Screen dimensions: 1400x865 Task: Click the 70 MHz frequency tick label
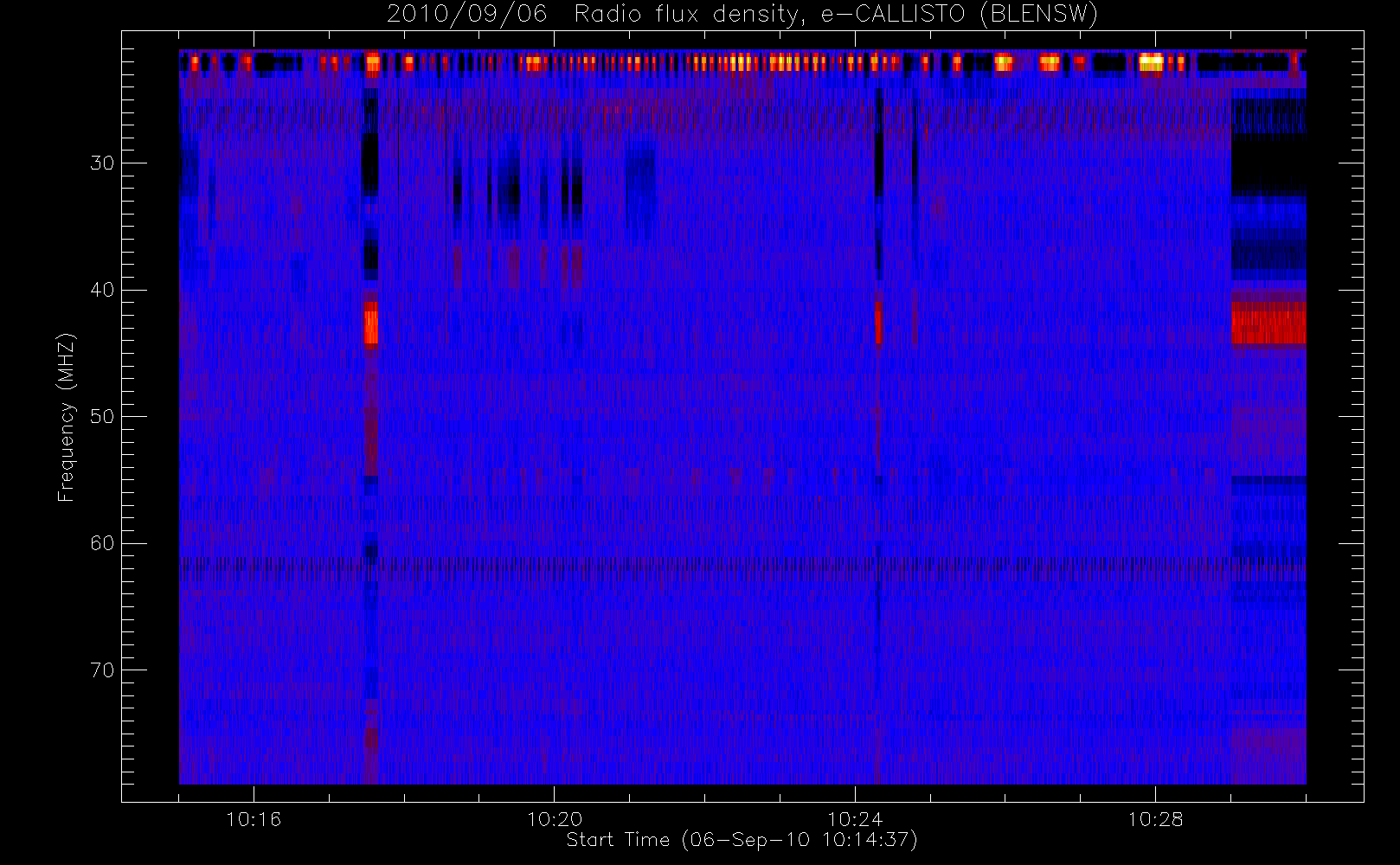(102, 670)
